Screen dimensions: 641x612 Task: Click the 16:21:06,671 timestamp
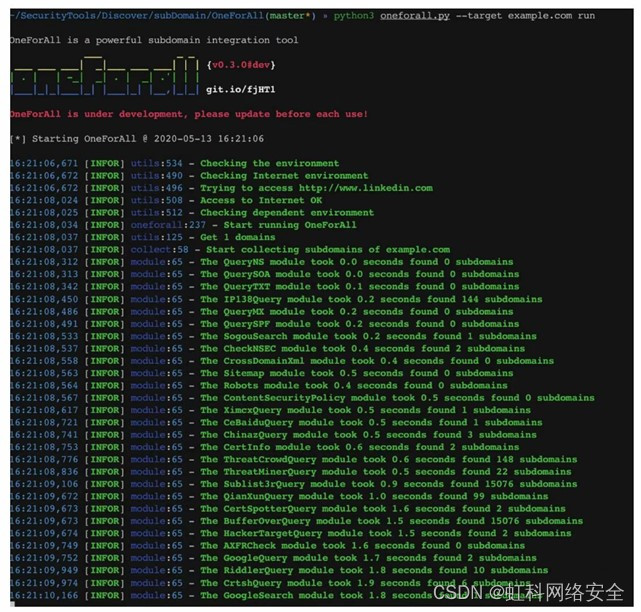[x=44, y=164]
